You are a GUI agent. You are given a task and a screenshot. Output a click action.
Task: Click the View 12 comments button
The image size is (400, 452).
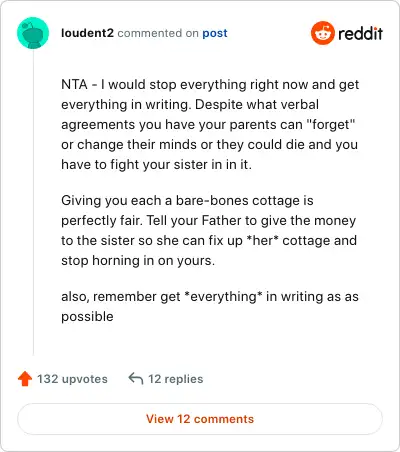(x=200, y=419)
